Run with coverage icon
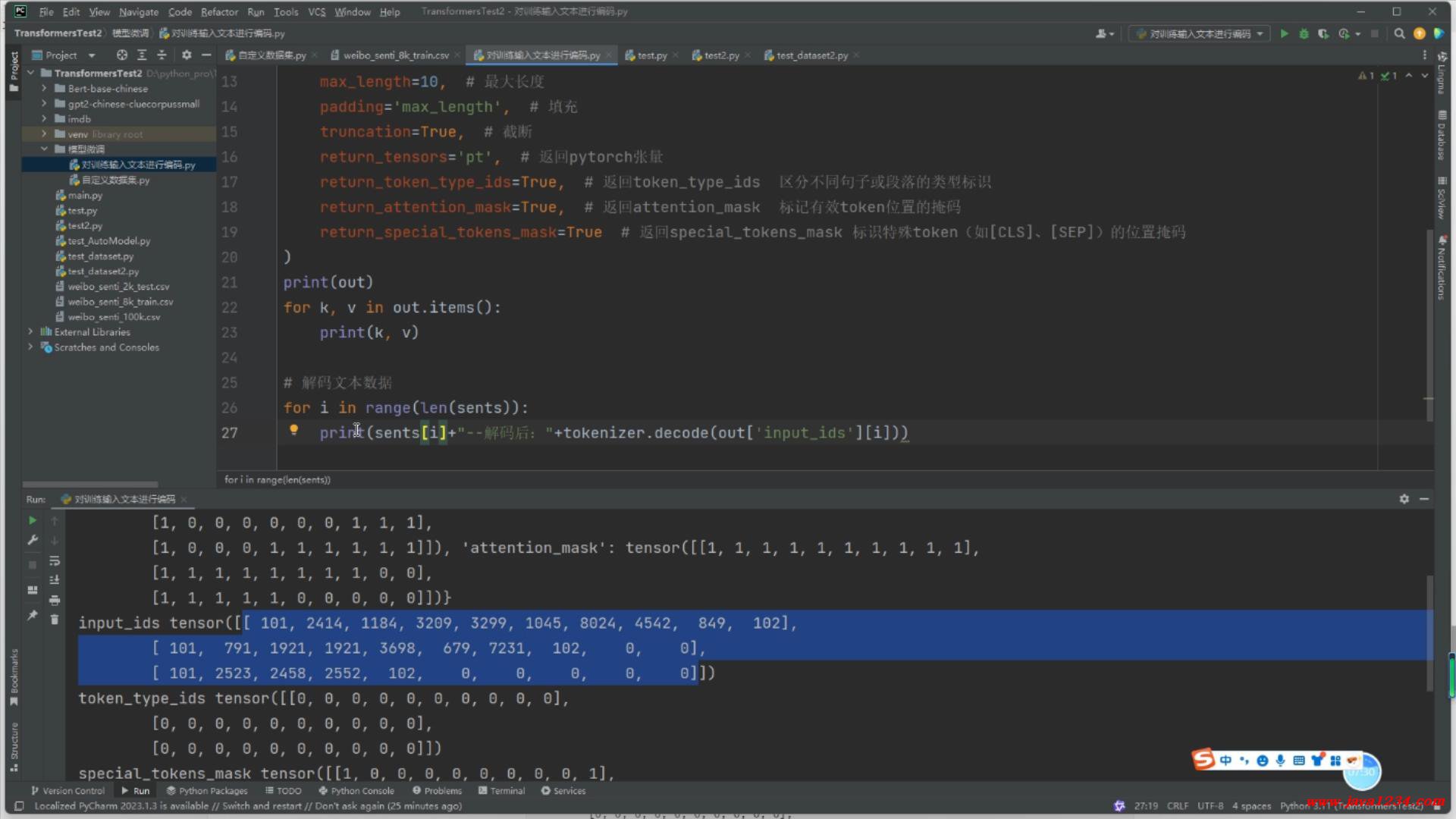The image size is (1456, 819). [1323, 33]
